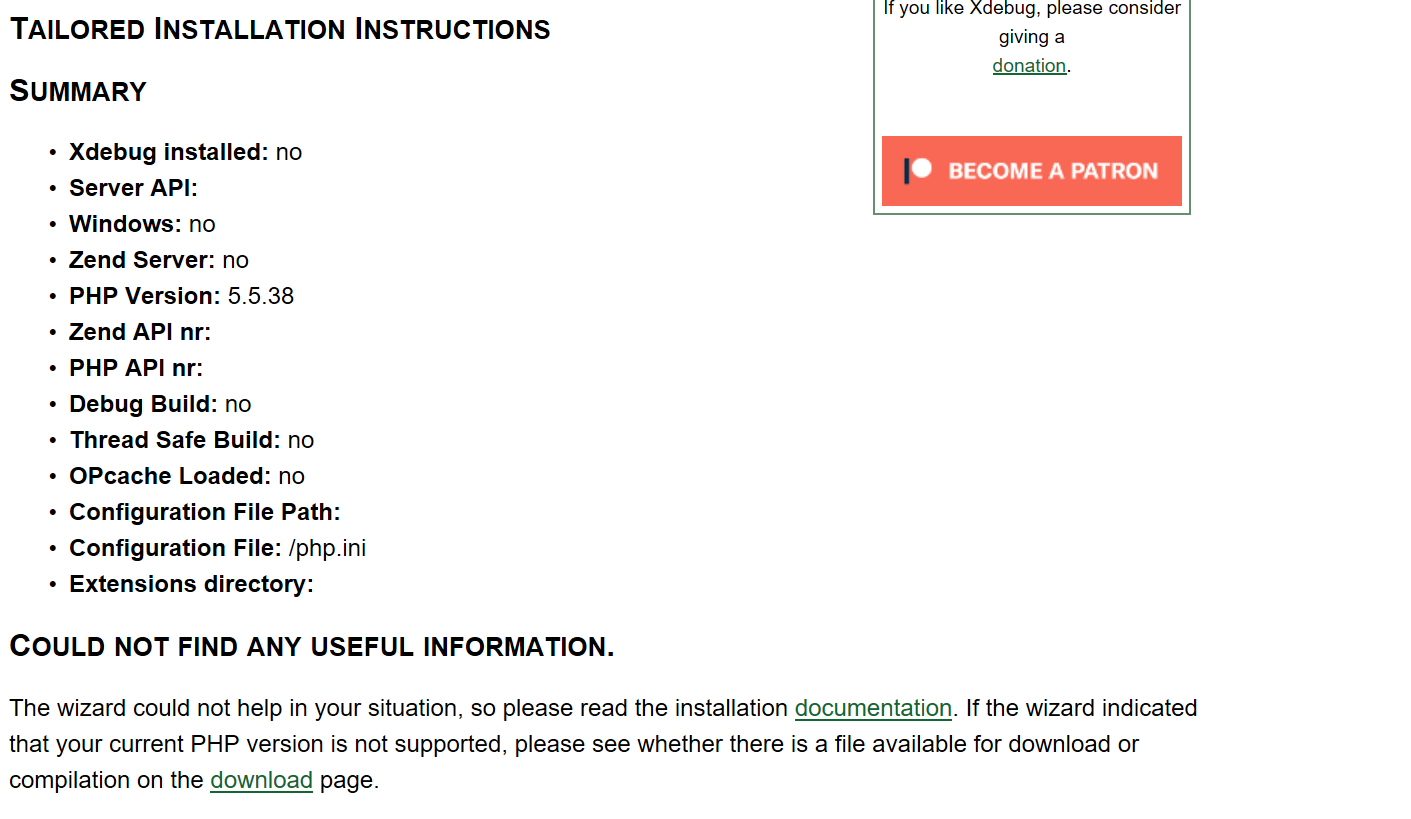
Task: Open the installation documentation link
Action: pos(873,708)
